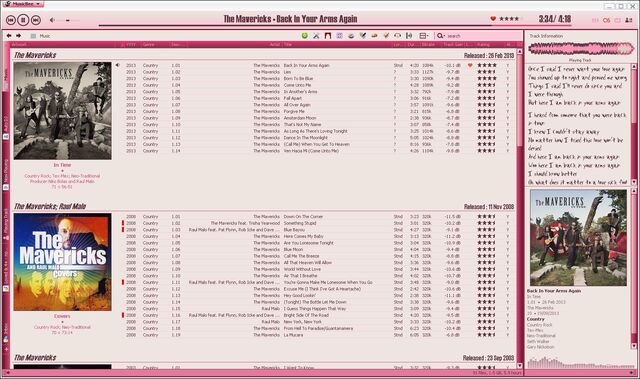Click the waveform in Track Information panel

click(580, 49)
